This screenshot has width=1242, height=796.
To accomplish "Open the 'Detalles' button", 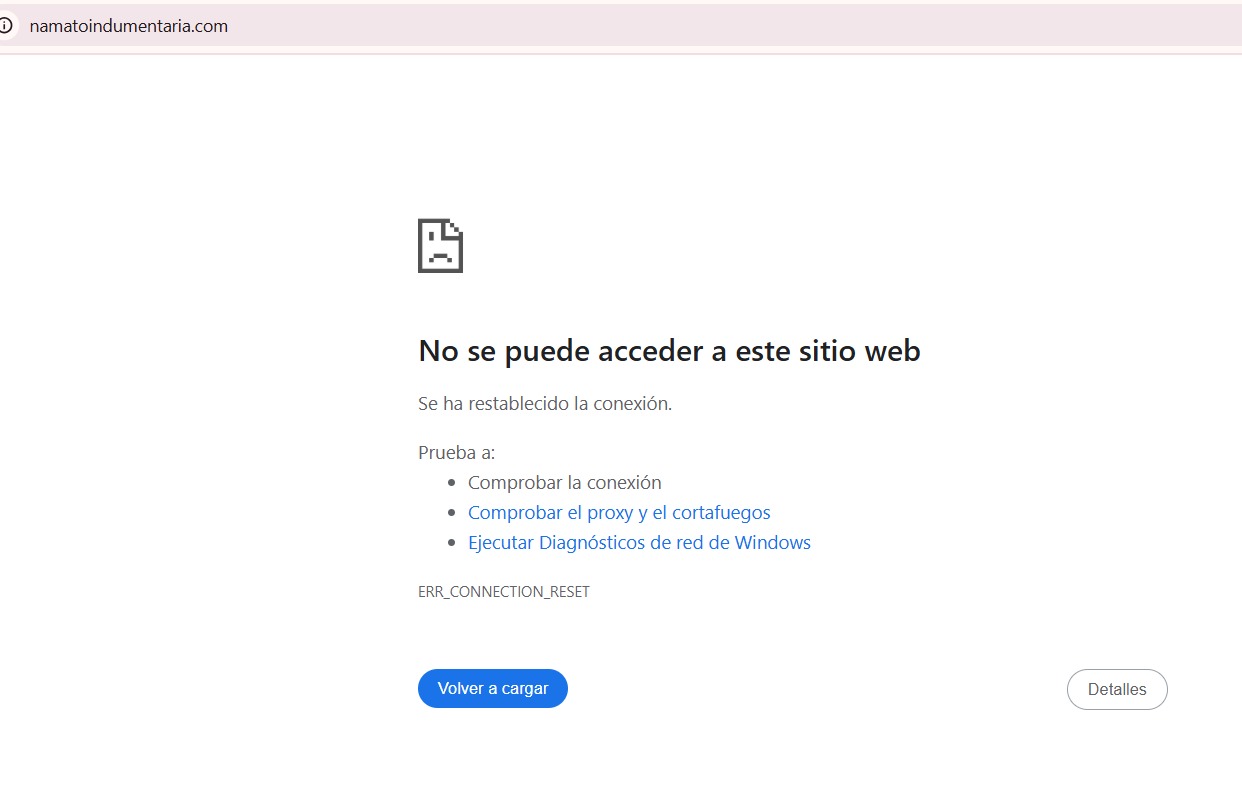I will coord(1117,689).
